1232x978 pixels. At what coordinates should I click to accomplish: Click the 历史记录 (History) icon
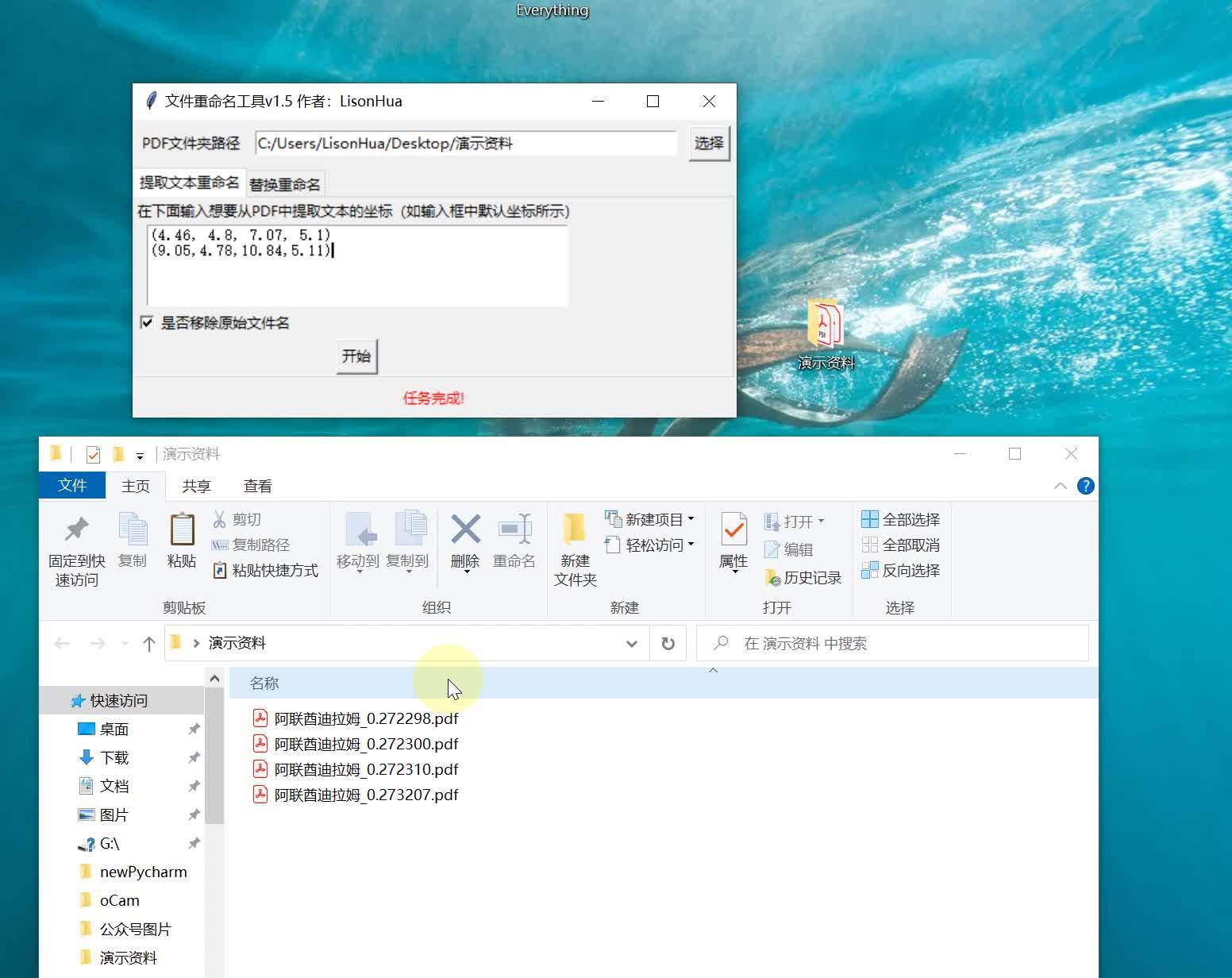[803, 577]
